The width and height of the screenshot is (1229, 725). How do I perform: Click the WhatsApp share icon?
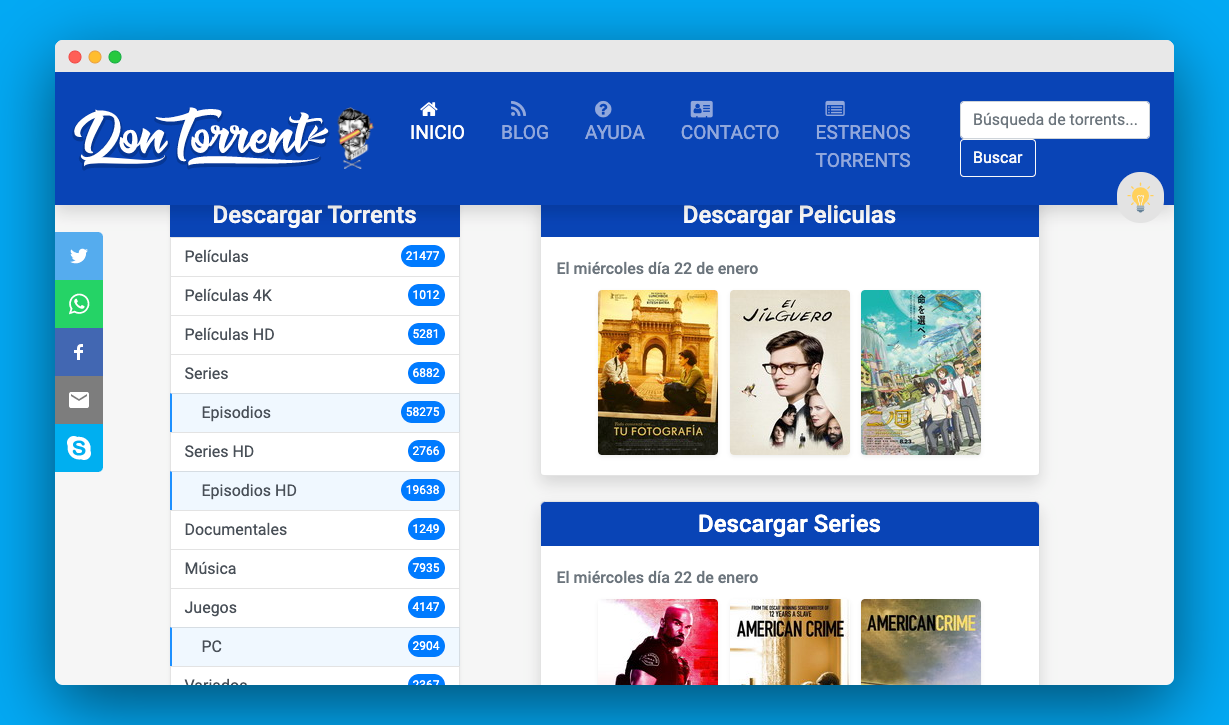coord(79,304)
